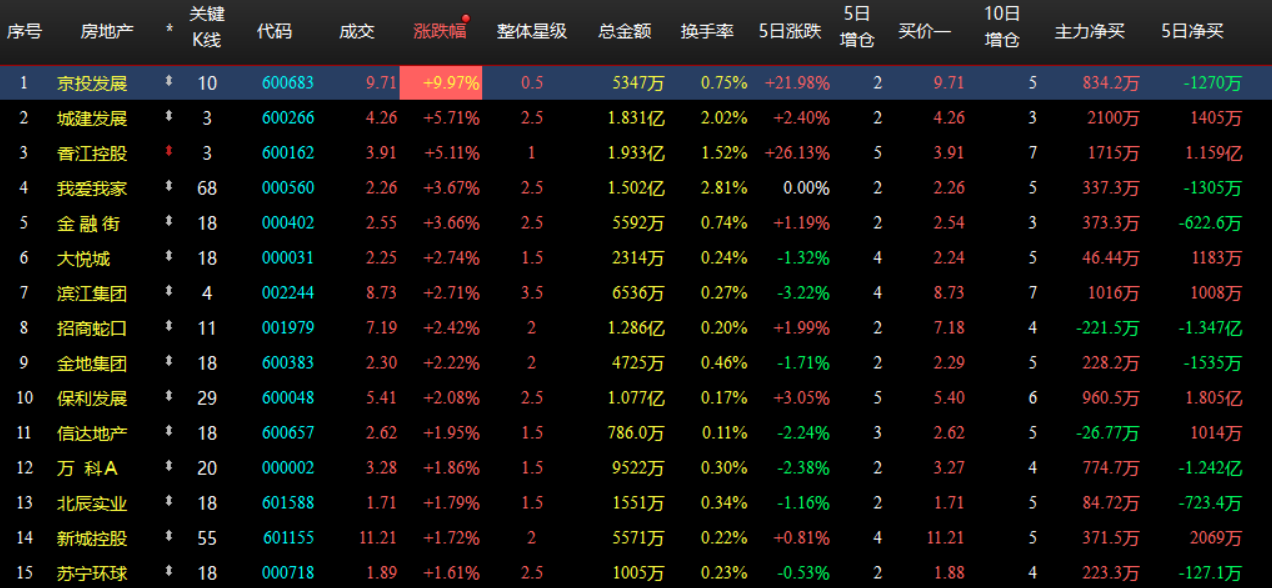The height and width of the screenshot is (588, 1272).
Task: Click the marker icon beside 金地集团
Action: coord(169,362)
